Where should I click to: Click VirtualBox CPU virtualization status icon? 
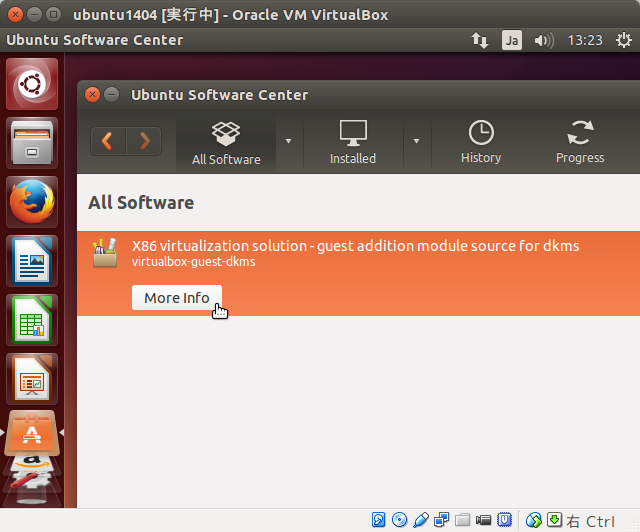tap(504, 520)
